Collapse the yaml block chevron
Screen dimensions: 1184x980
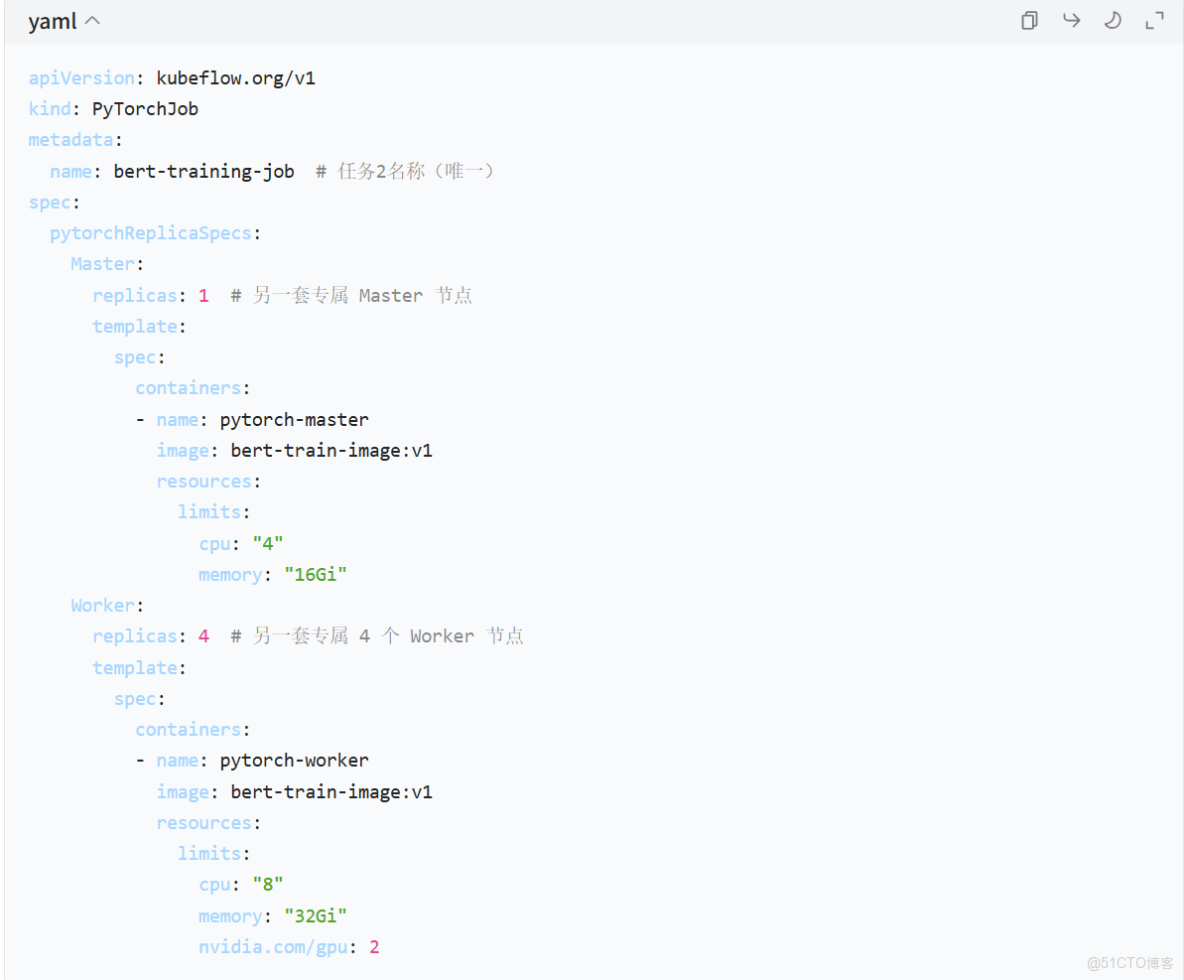pyautogui.click(x=93, y=21)
